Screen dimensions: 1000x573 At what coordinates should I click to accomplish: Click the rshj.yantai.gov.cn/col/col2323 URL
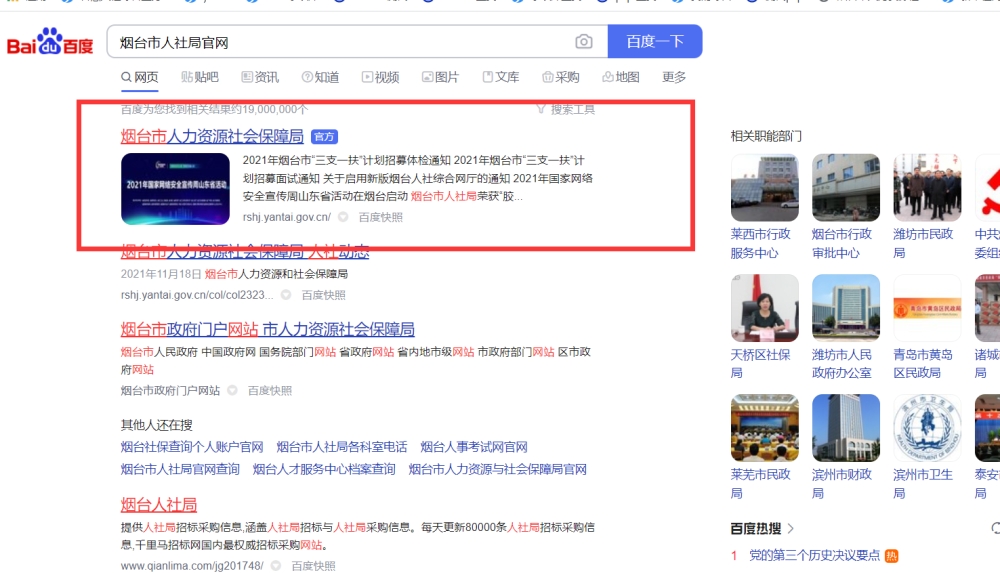click(x=197, y=295)
